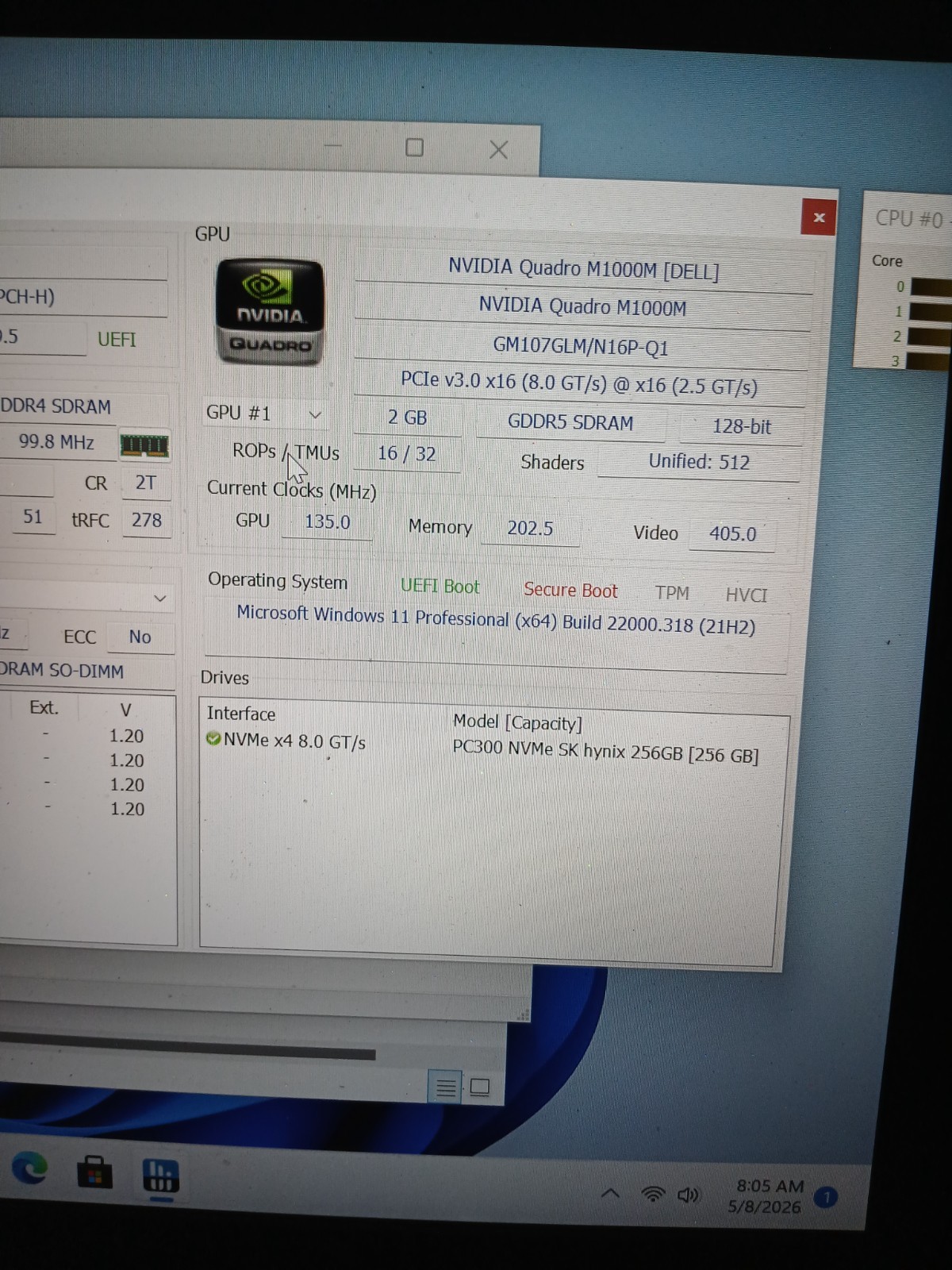Viewport: 952px width, 1270px height.
Task: Open the notification badge next to clock
Action: point(825,1197)
